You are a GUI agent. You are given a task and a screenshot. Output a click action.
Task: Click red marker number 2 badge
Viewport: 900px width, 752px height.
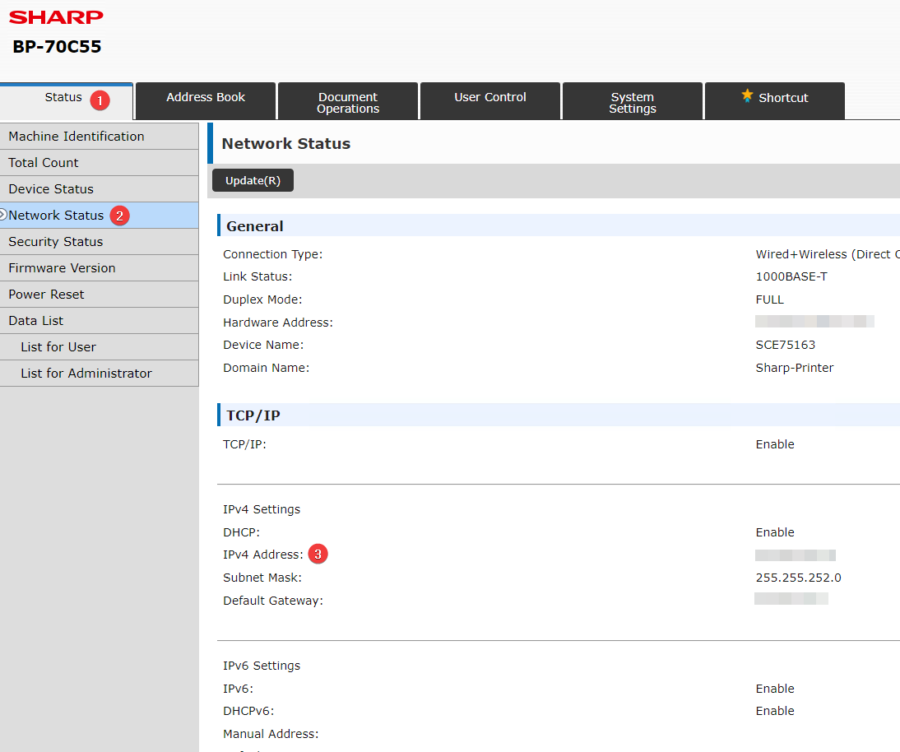(x=120, y=215)
